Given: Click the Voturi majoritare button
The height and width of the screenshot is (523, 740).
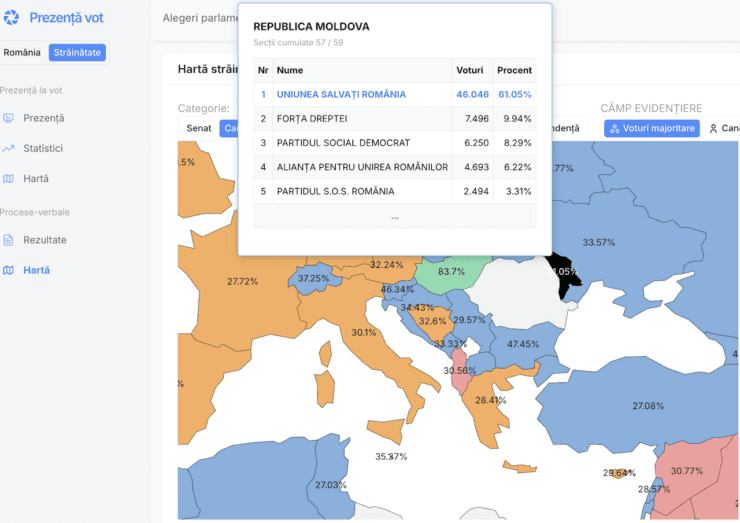Looking at the screenshot, I should coord(651,129).
